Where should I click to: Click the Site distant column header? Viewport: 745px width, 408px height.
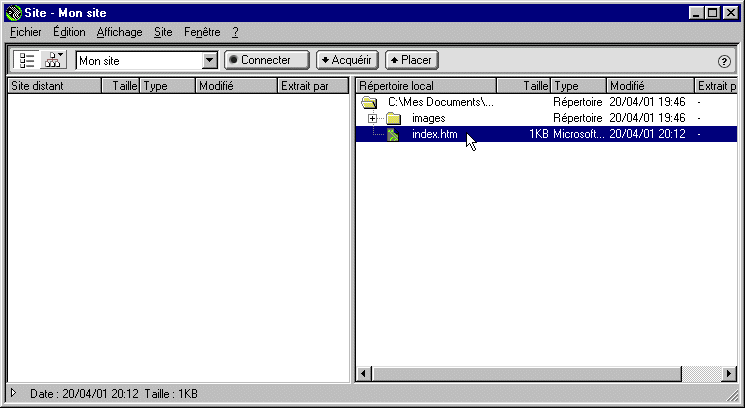pos(54,86)
